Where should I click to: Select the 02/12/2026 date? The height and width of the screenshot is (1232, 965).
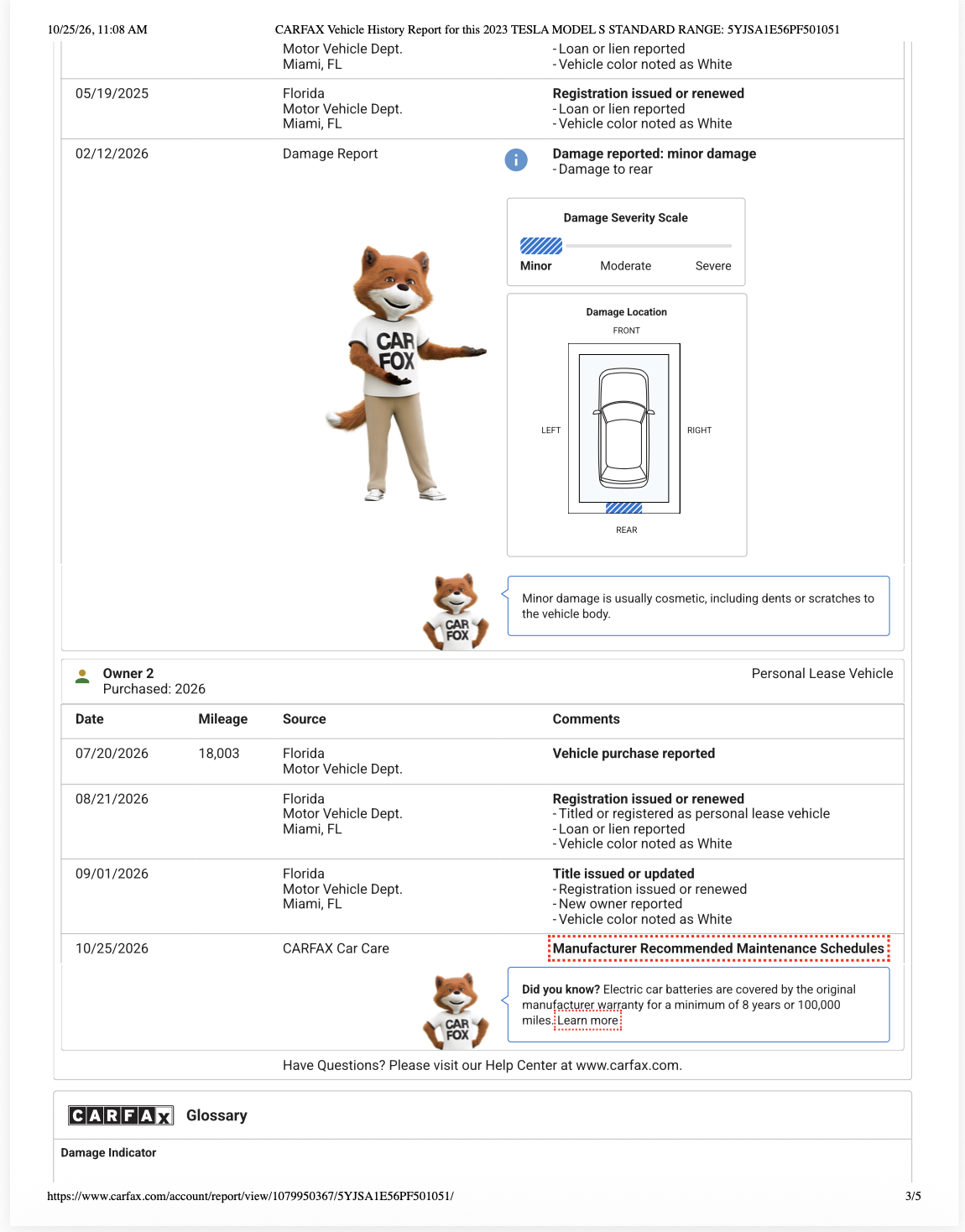coord(112,154)
